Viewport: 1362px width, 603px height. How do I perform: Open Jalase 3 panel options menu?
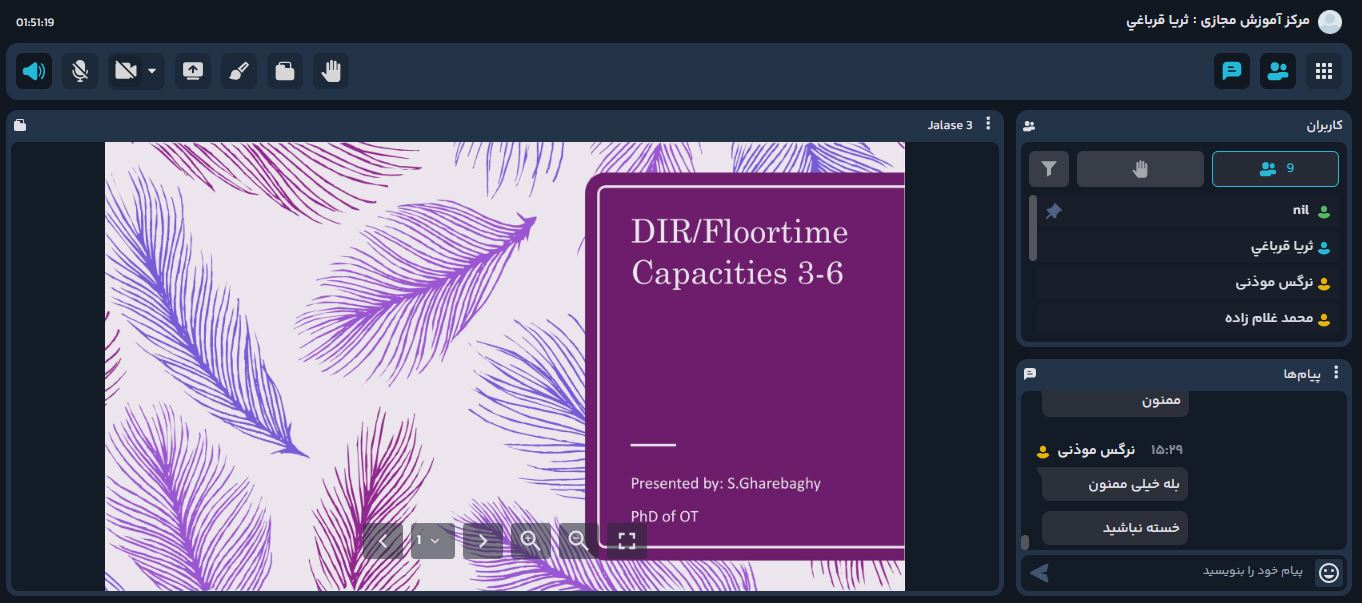tap(988, 124)
